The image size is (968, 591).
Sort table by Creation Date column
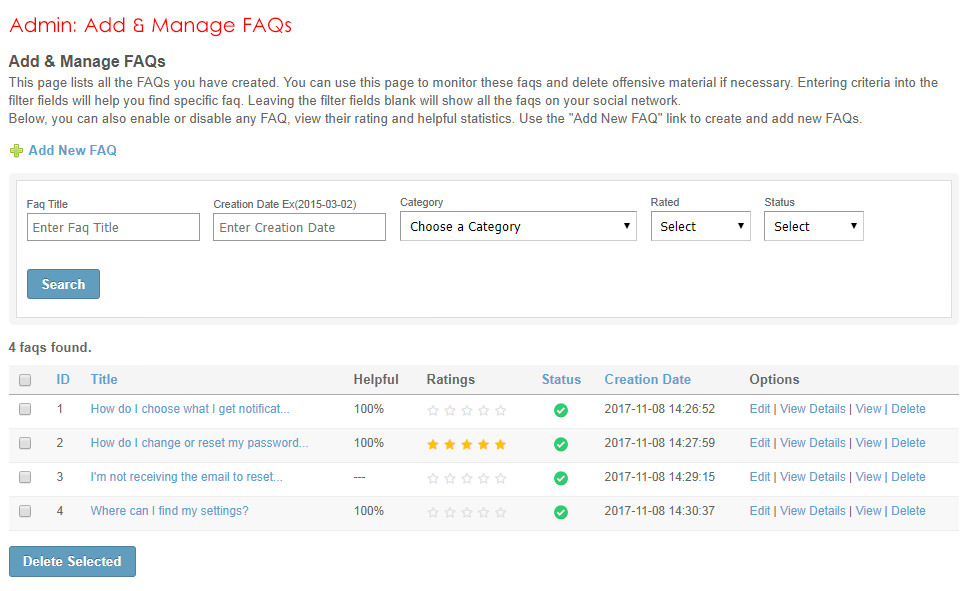pos(647,379)
